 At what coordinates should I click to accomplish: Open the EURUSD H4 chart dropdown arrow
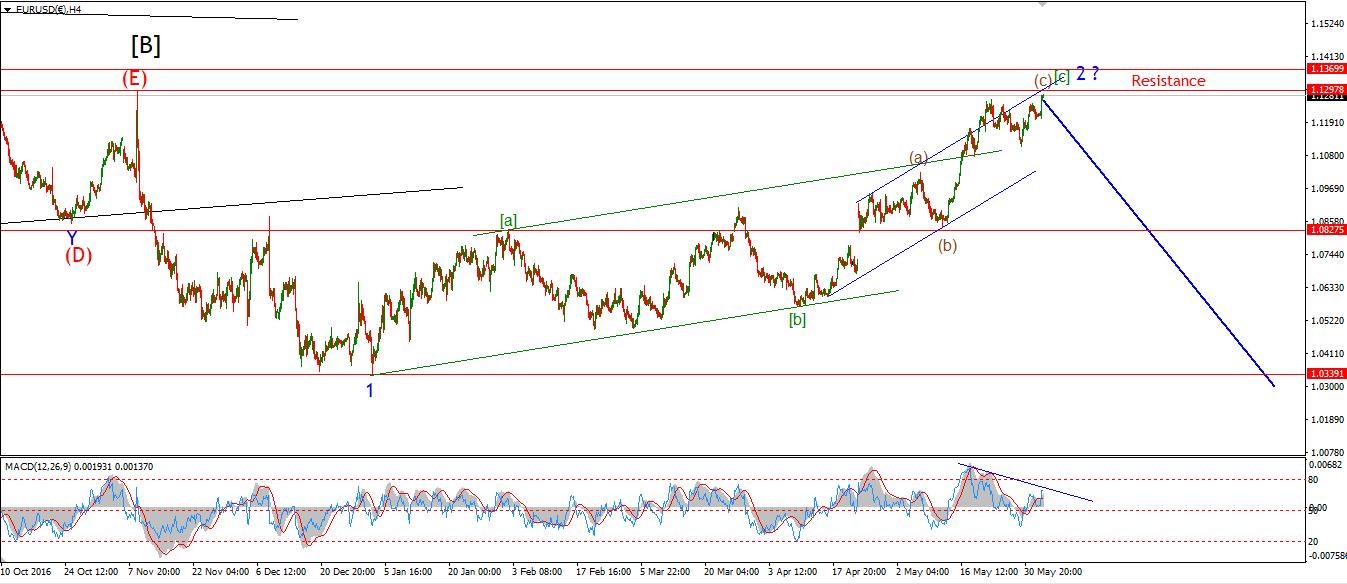pyautogui.click(x=7, y=9)
